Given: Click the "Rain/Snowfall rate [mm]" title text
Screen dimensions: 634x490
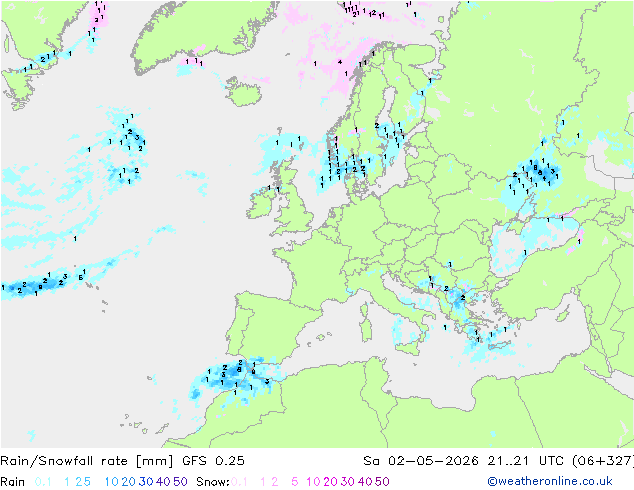Looking at the screenshot, I should point(87,461).
